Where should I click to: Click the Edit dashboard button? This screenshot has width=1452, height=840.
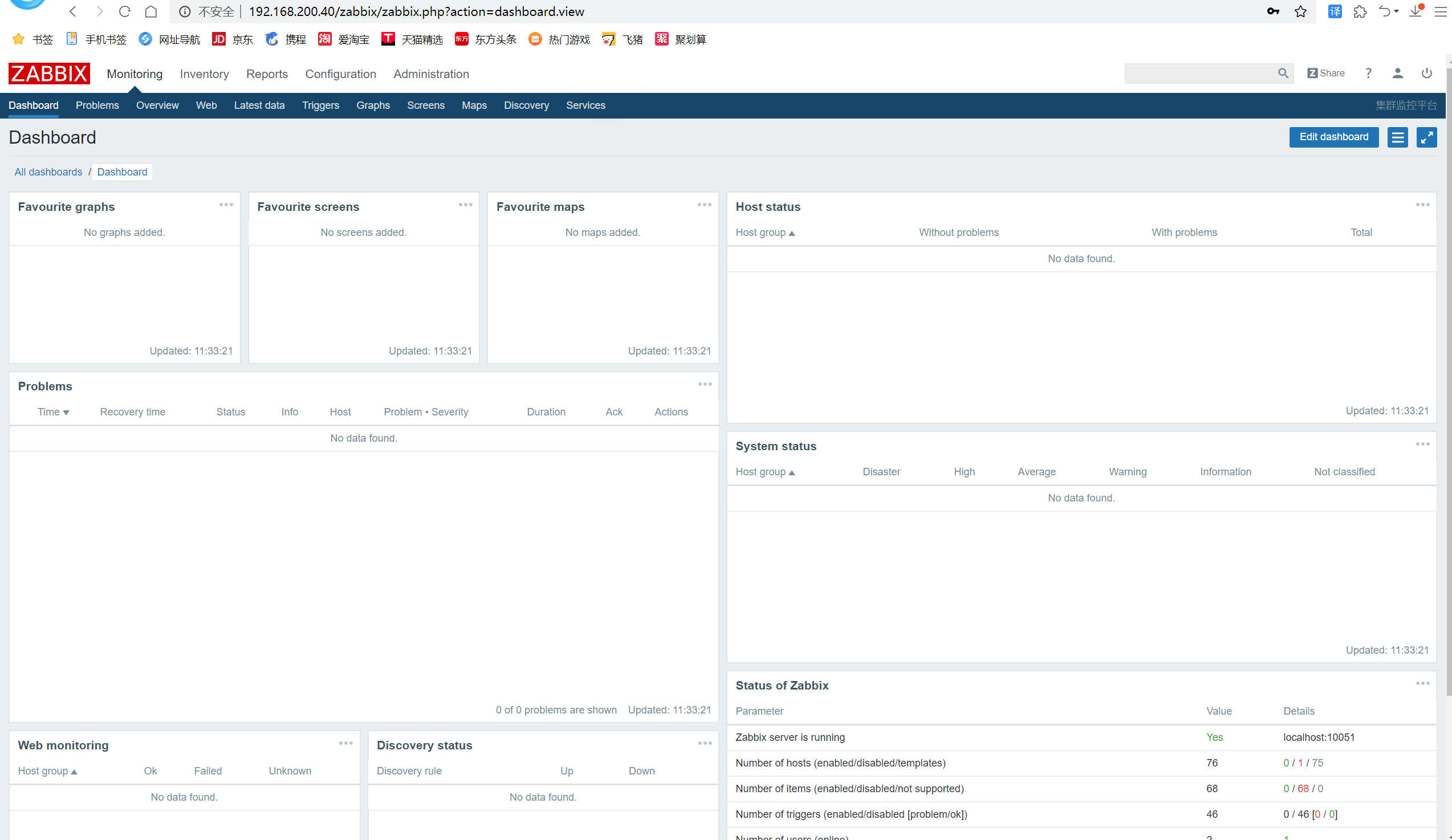click(1333, 137)
